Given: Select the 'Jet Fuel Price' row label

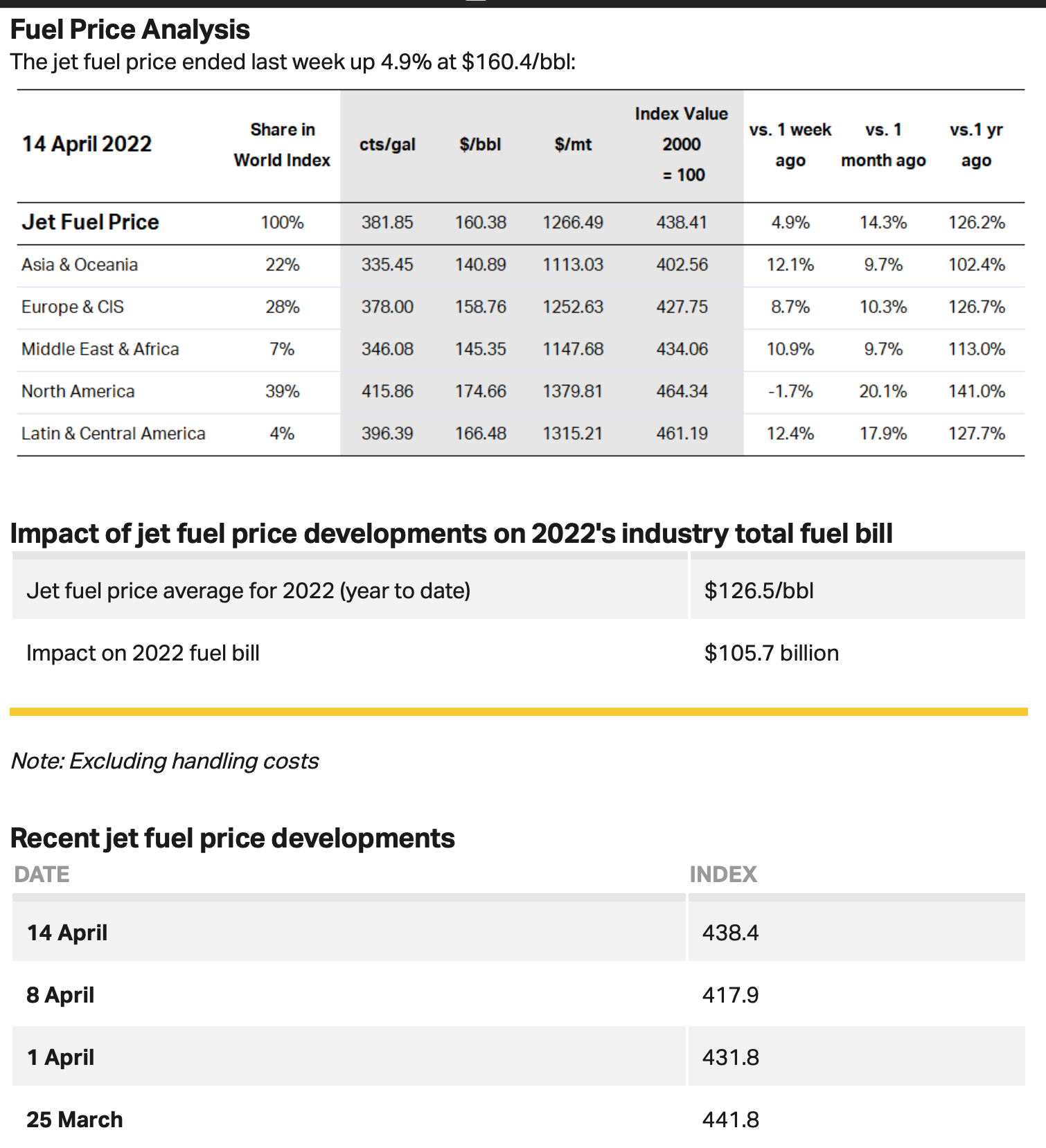Looking at the screenshot, I should click(x=90, y=222).
